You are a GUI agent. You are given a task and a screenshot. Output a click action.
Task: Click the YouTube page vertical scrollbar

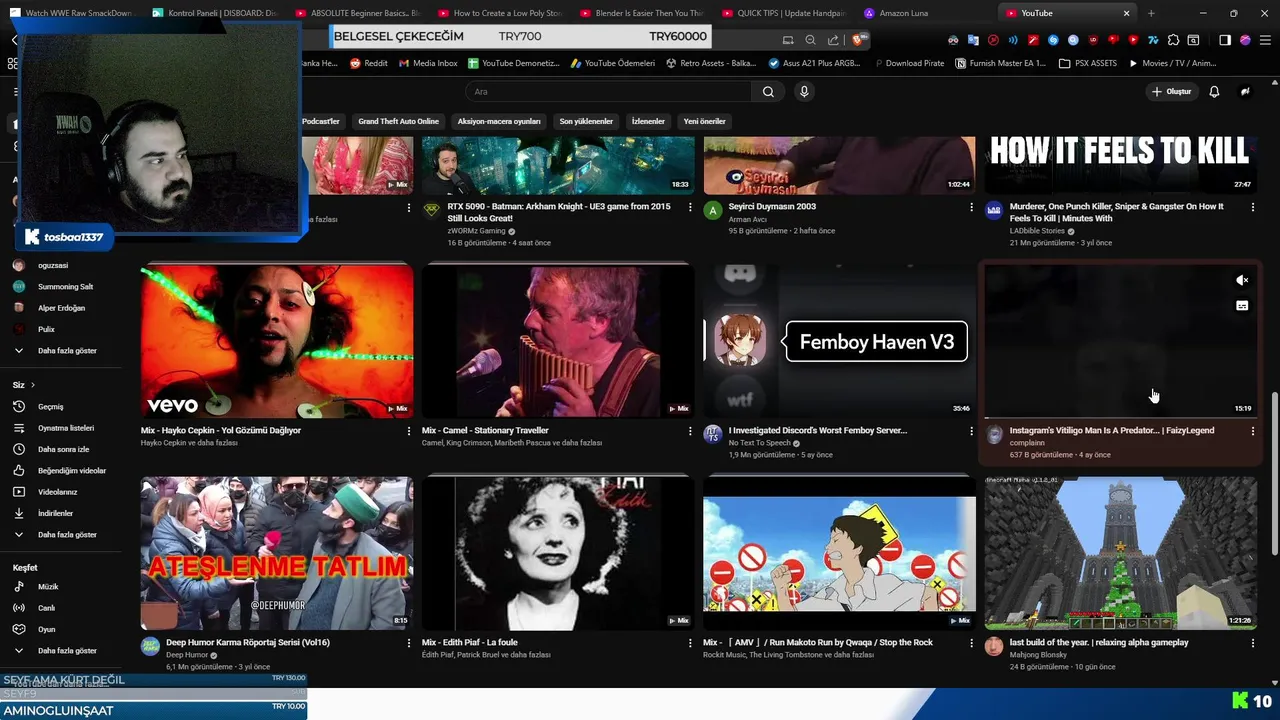click(x=1274, y=474)
